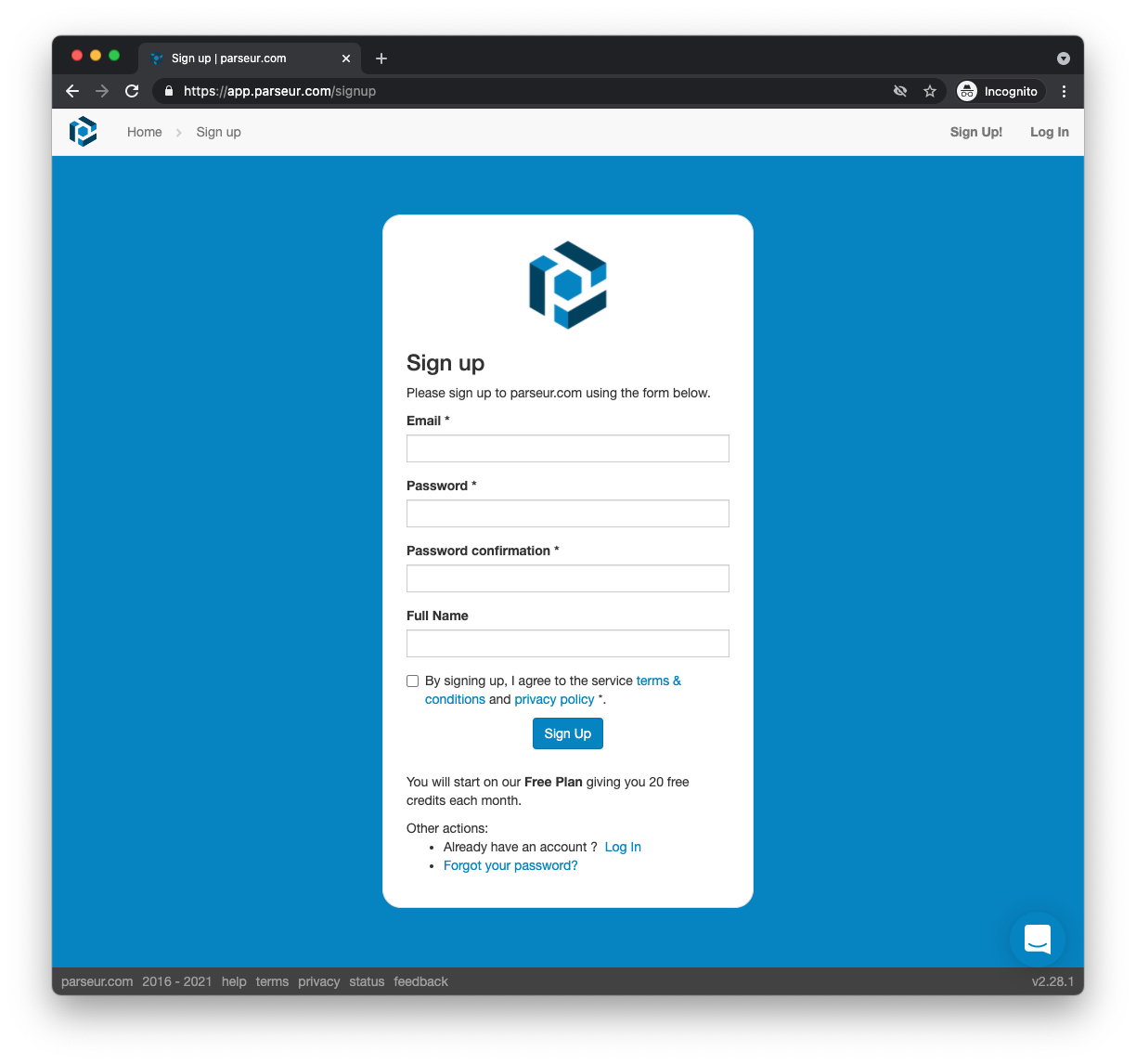This screenshot has width=1136, height=1064.
Task: Open the chat support widget
Action: (1038, 939)
